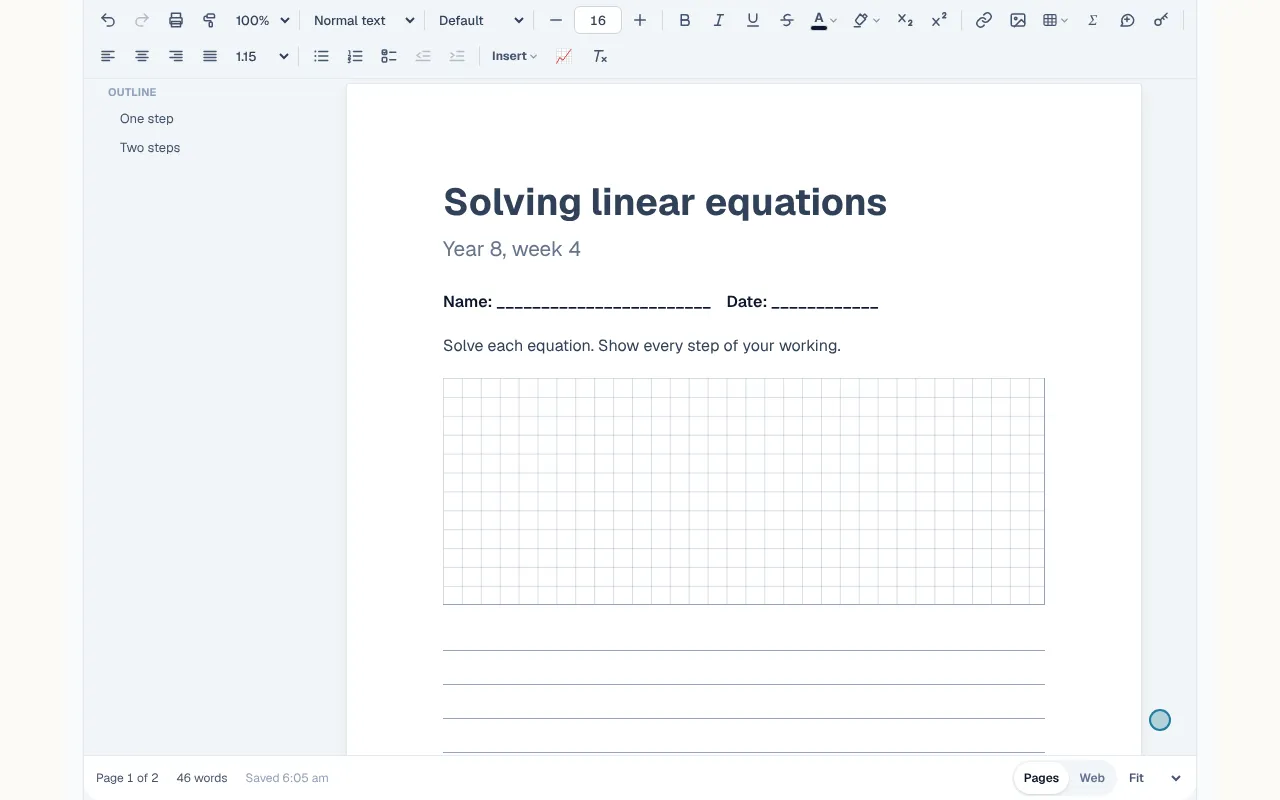Click the key icon in the toolbar

[x=1161, y=20]
